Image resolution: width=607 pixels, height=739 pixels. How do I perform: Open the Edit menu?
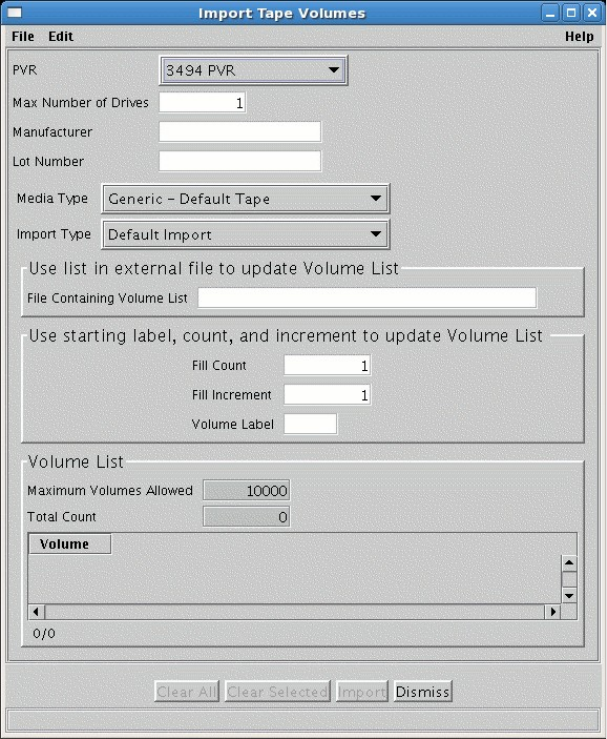[x=61, y=36]
